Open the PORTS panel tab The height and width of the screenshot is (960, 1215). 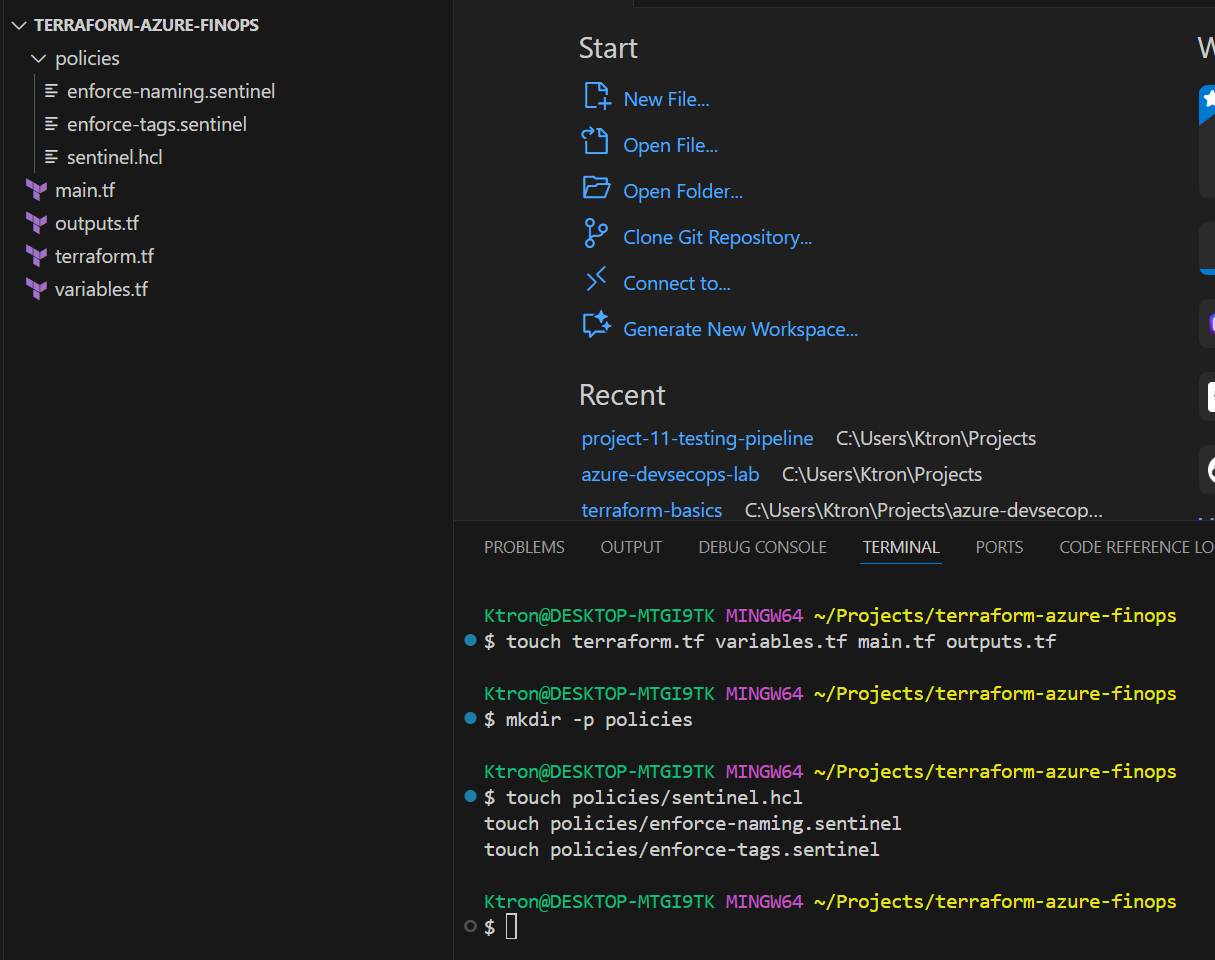[x=999, y=547]
